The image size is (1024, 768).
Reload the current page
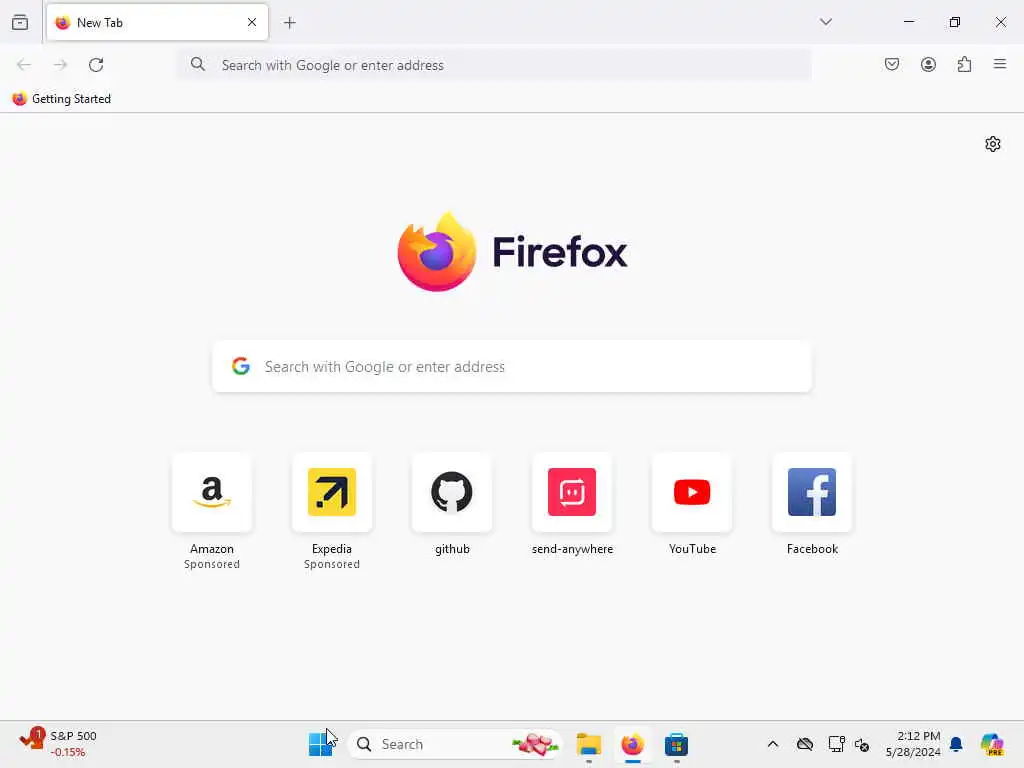coord(96,65)
